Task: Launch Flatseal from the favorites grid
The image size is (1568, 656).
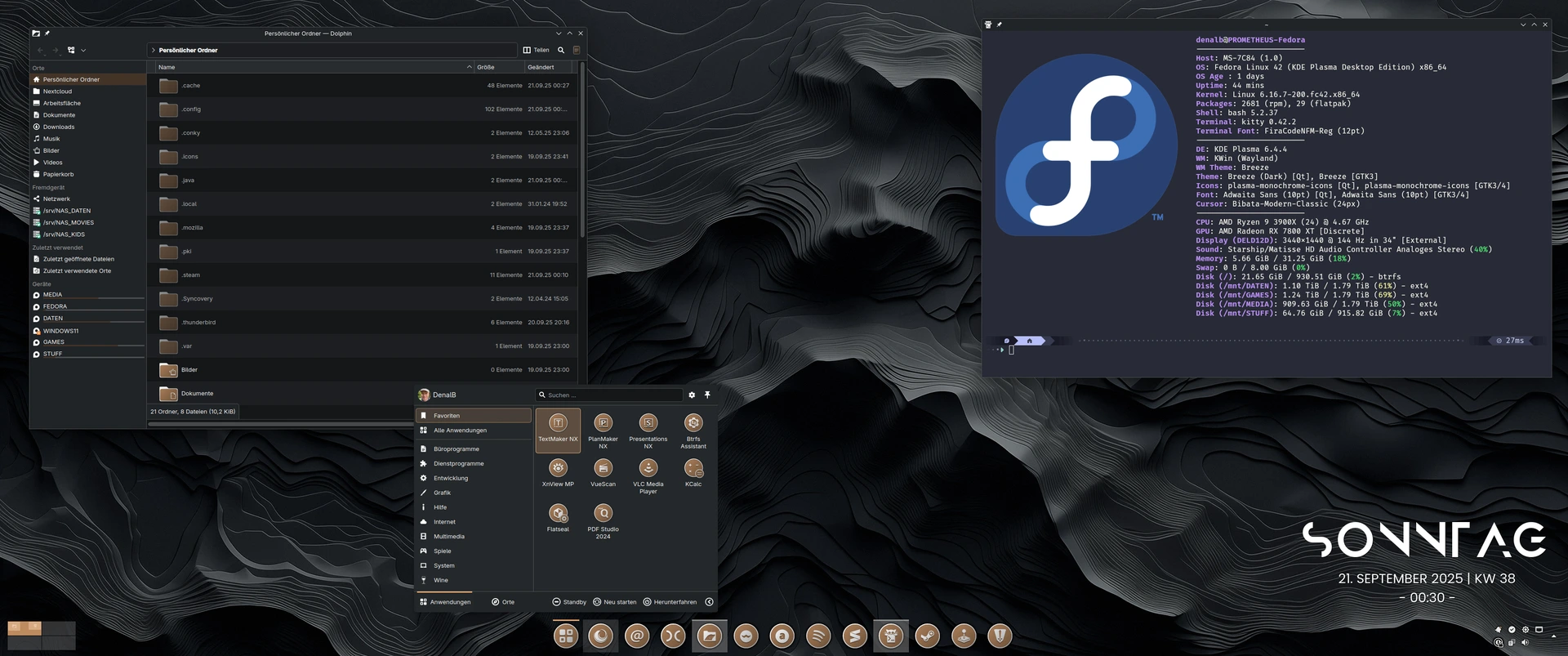Action: pyautogui.click(x=558, y=514)
